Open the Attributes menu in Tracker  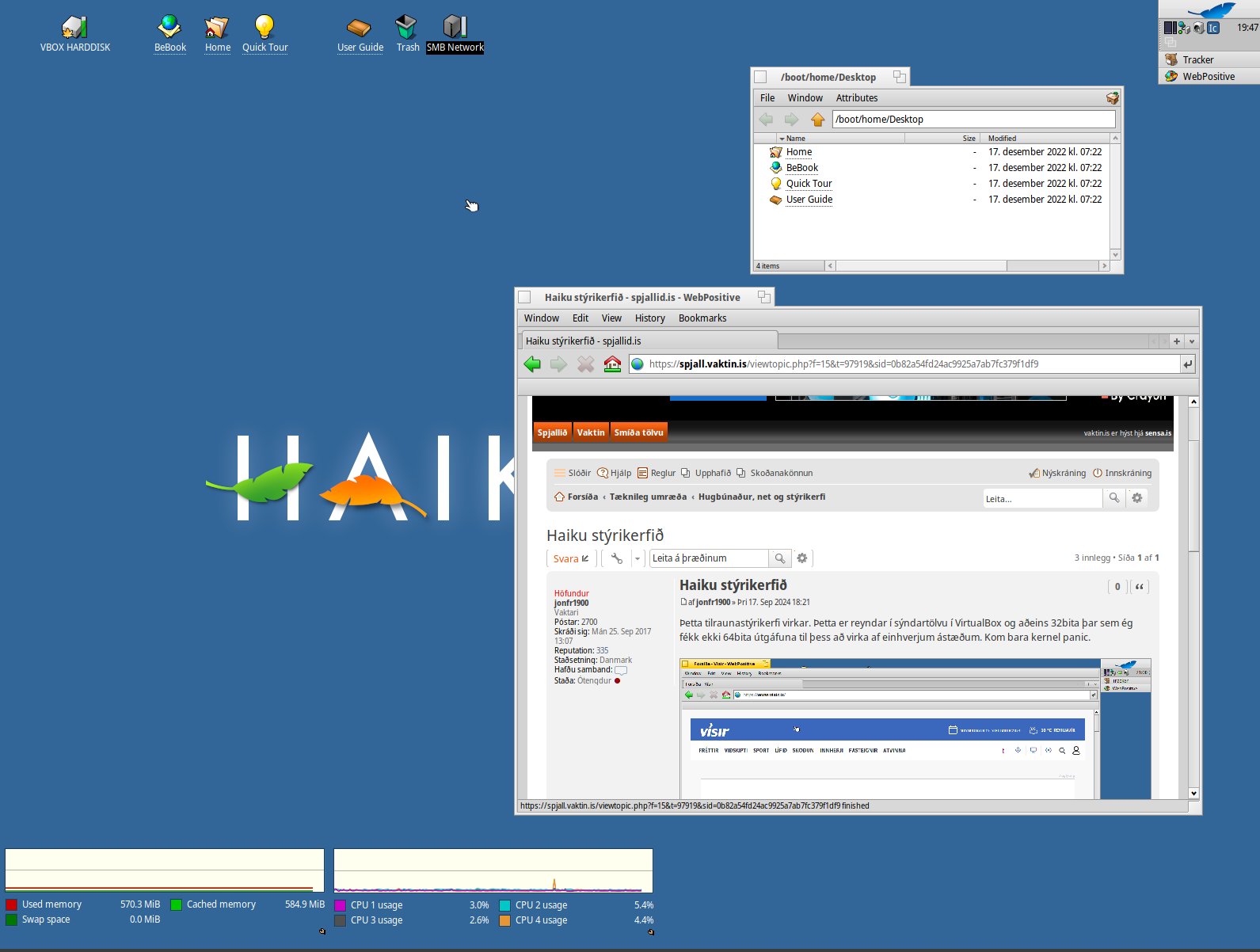pyautogui.click(x=856, y=98)
